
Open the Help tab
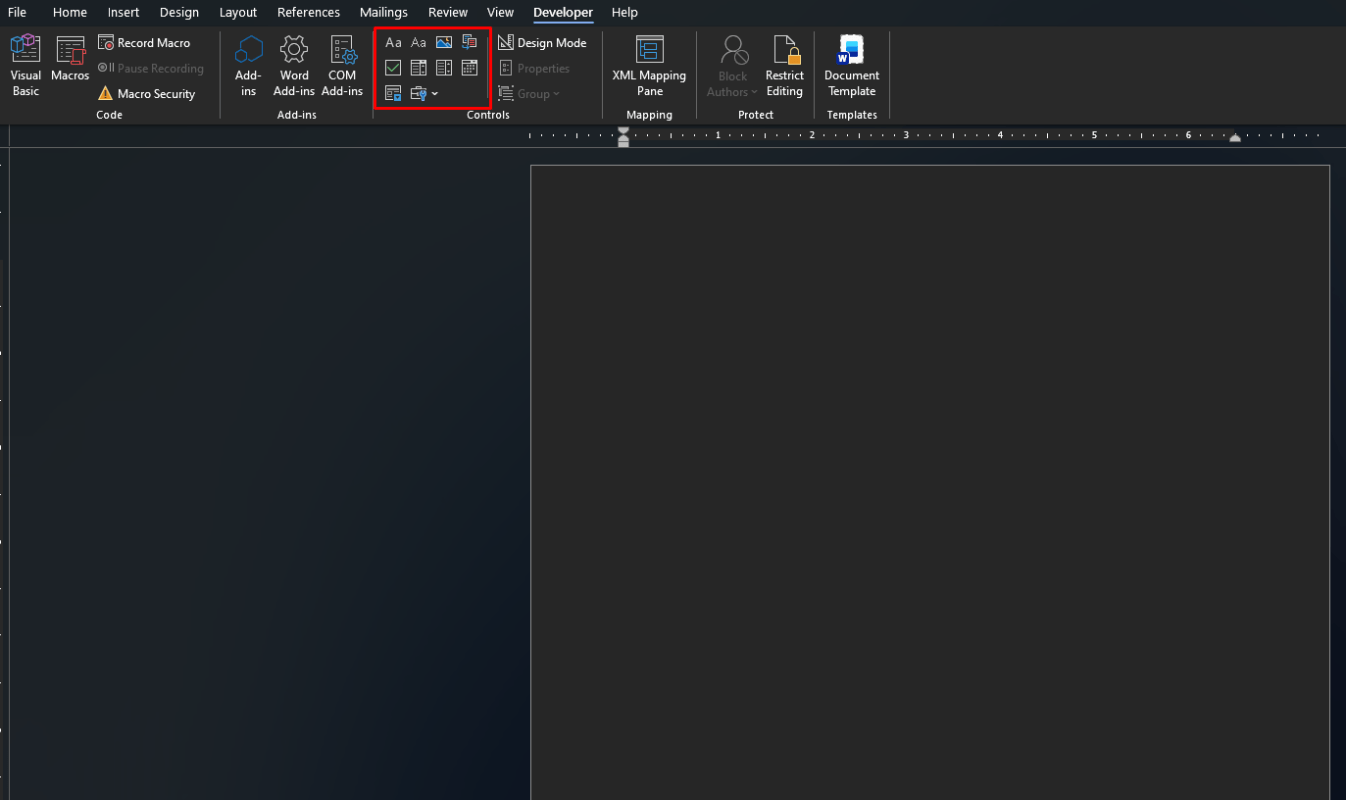pos(624,12)
